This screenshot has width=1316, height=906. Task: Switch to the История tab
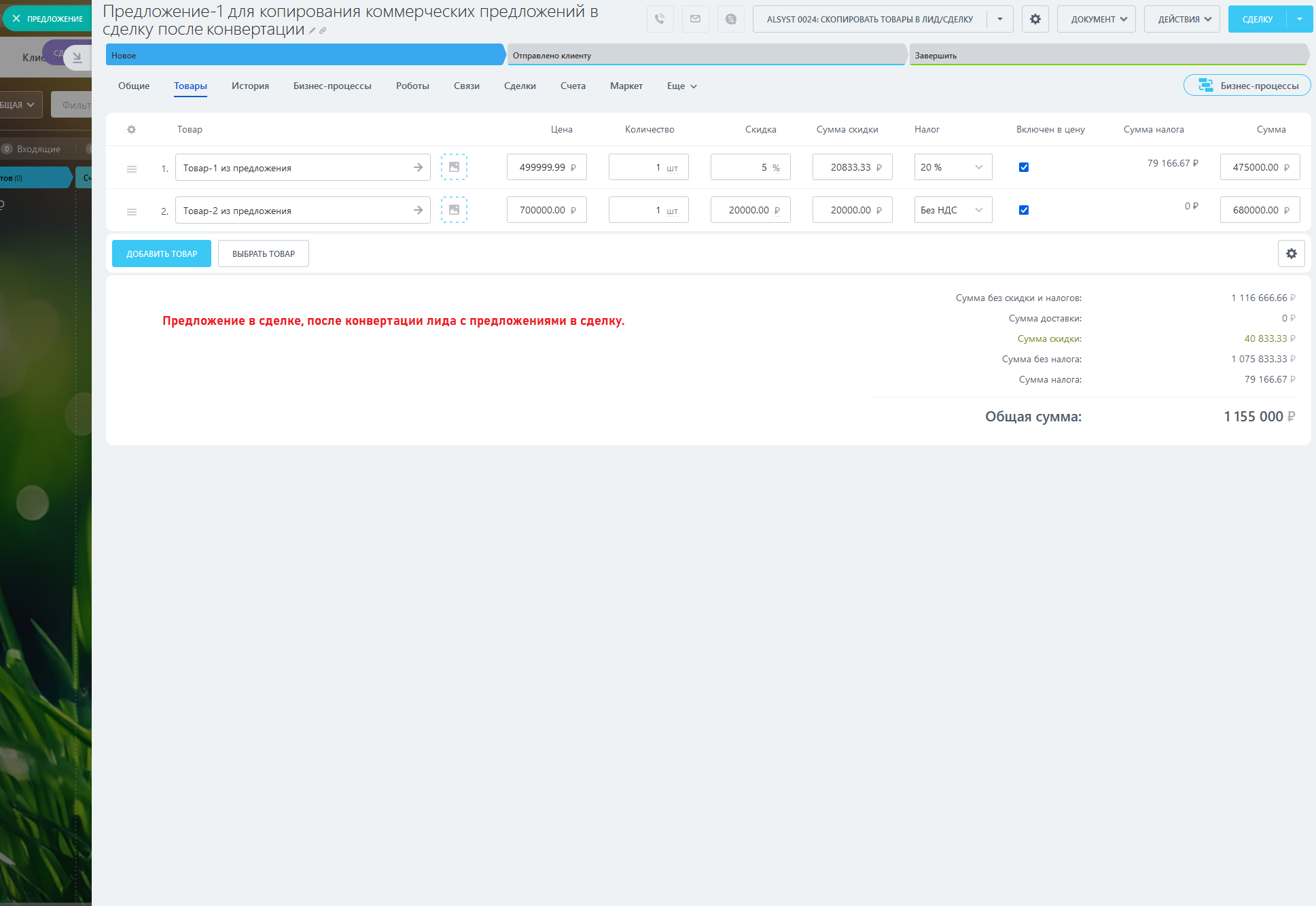250,86
